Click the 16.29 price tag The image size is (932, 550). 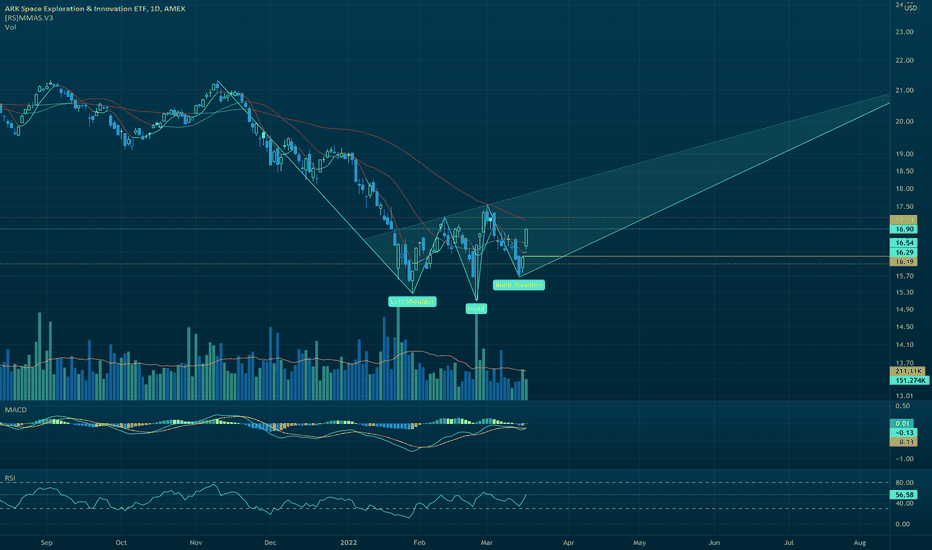903,253
